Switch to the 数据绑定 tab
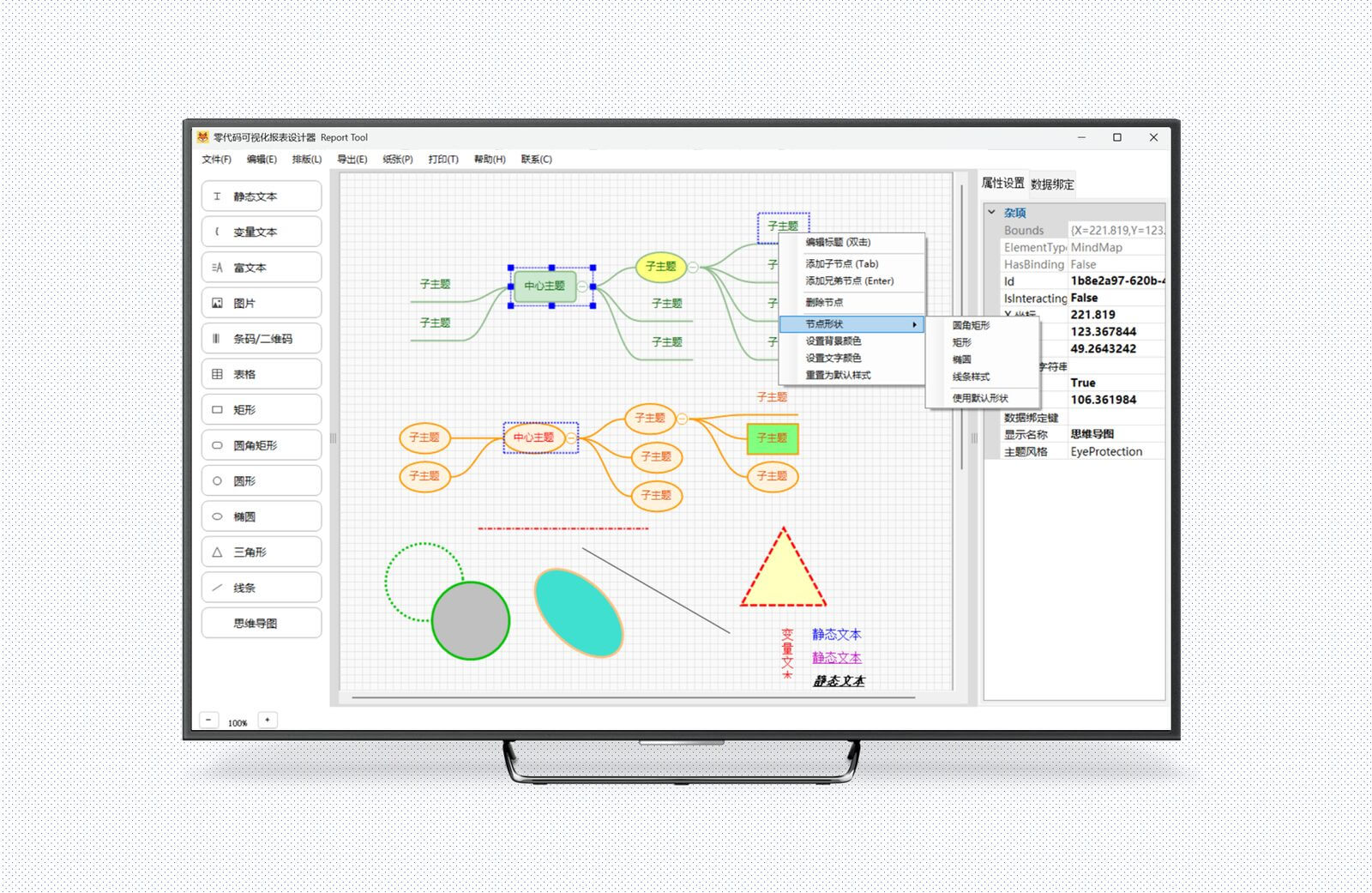This screenshot has width=1372, height=893. 1051,184
